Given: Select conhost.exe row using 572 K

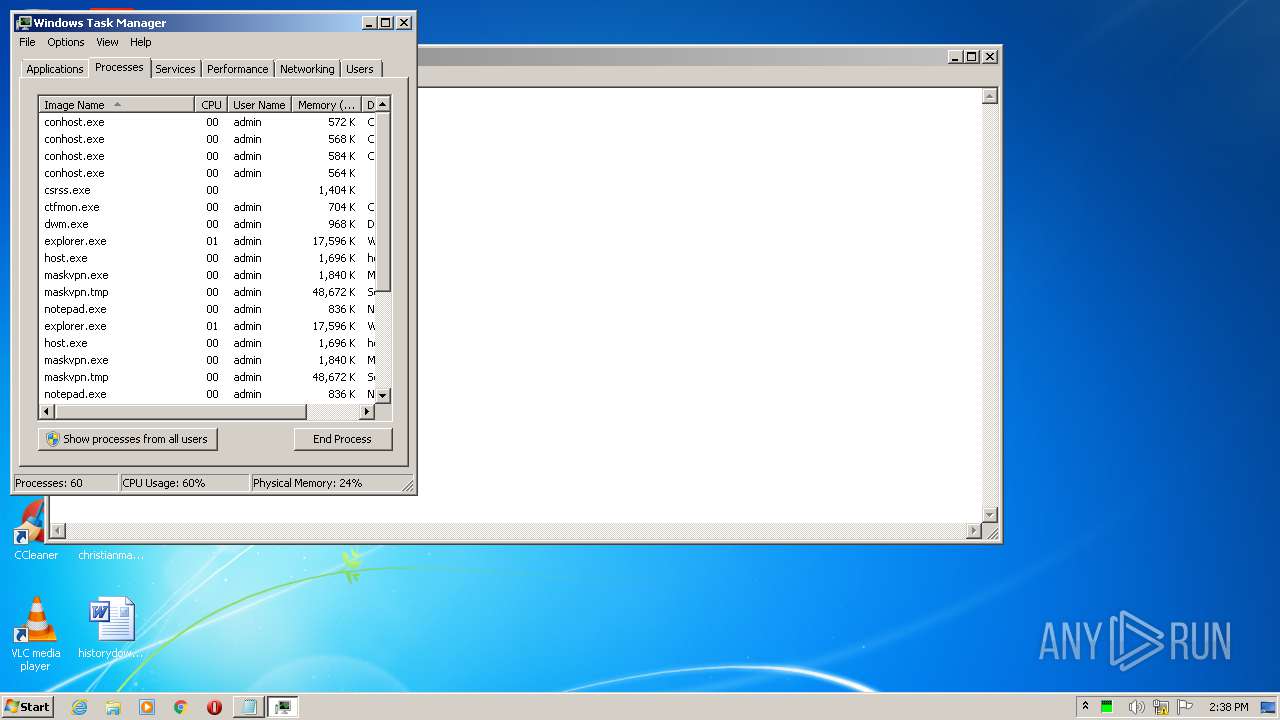Looking at the screenshot, I should tap(207, 122).
